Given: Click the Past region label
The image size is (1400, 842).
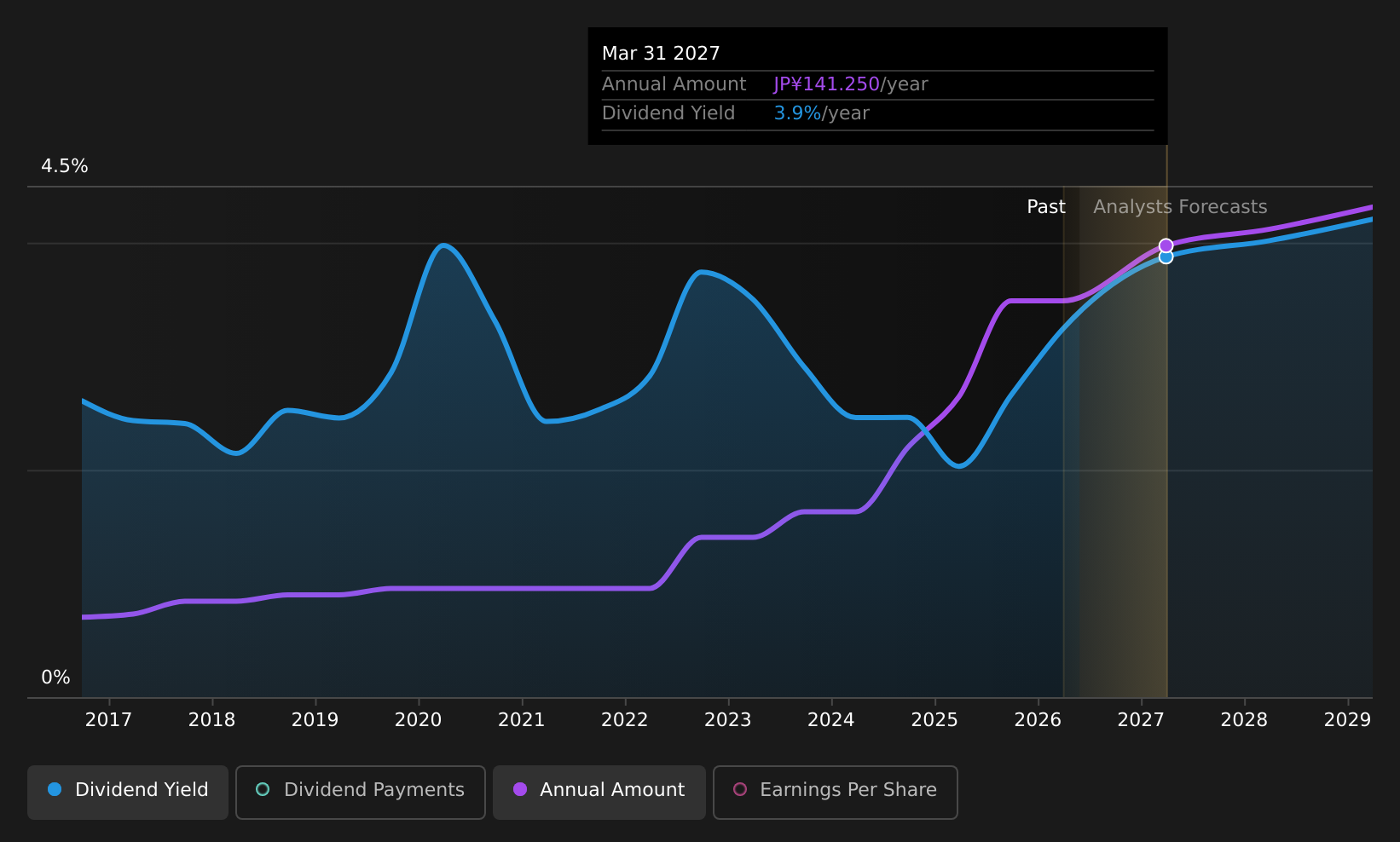Looking at the screenshot, I should tap(1045, 207).
